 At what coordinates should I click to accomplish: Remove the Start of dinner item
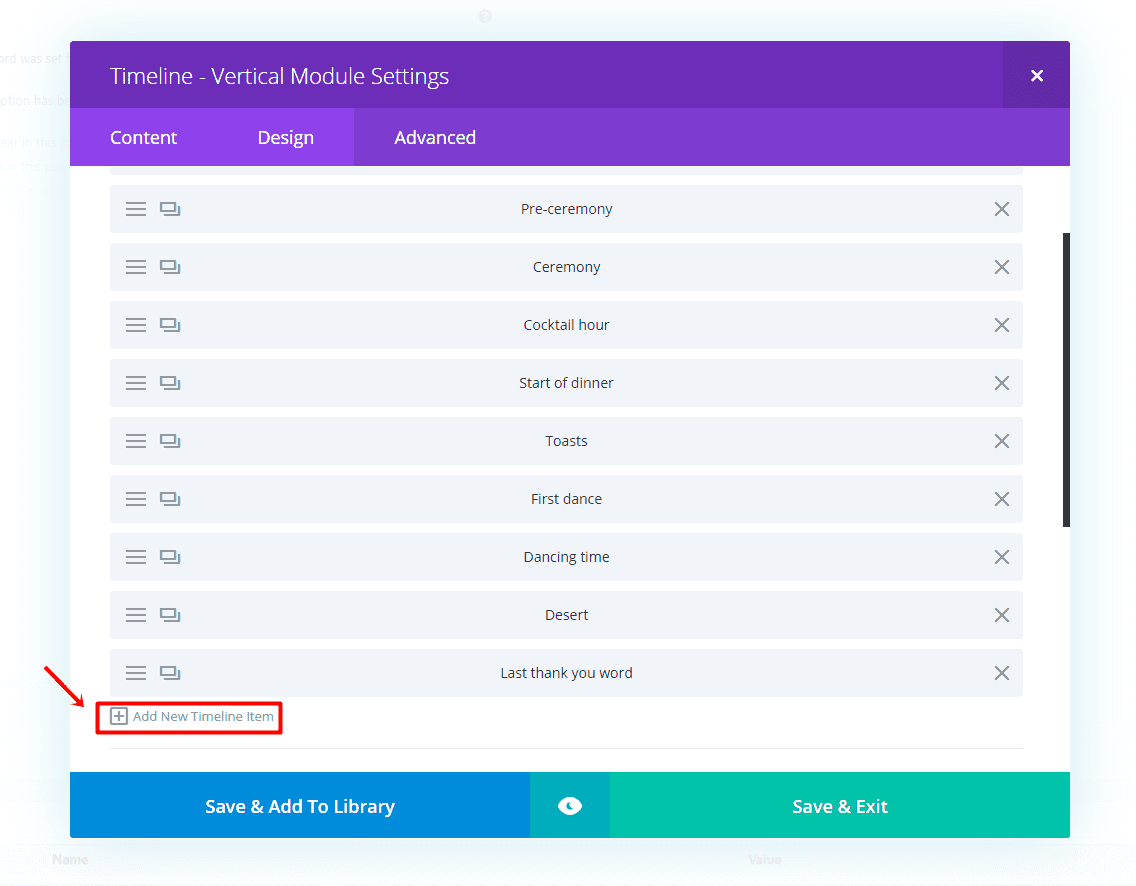pyautogui.click(x=1001, y=383)
